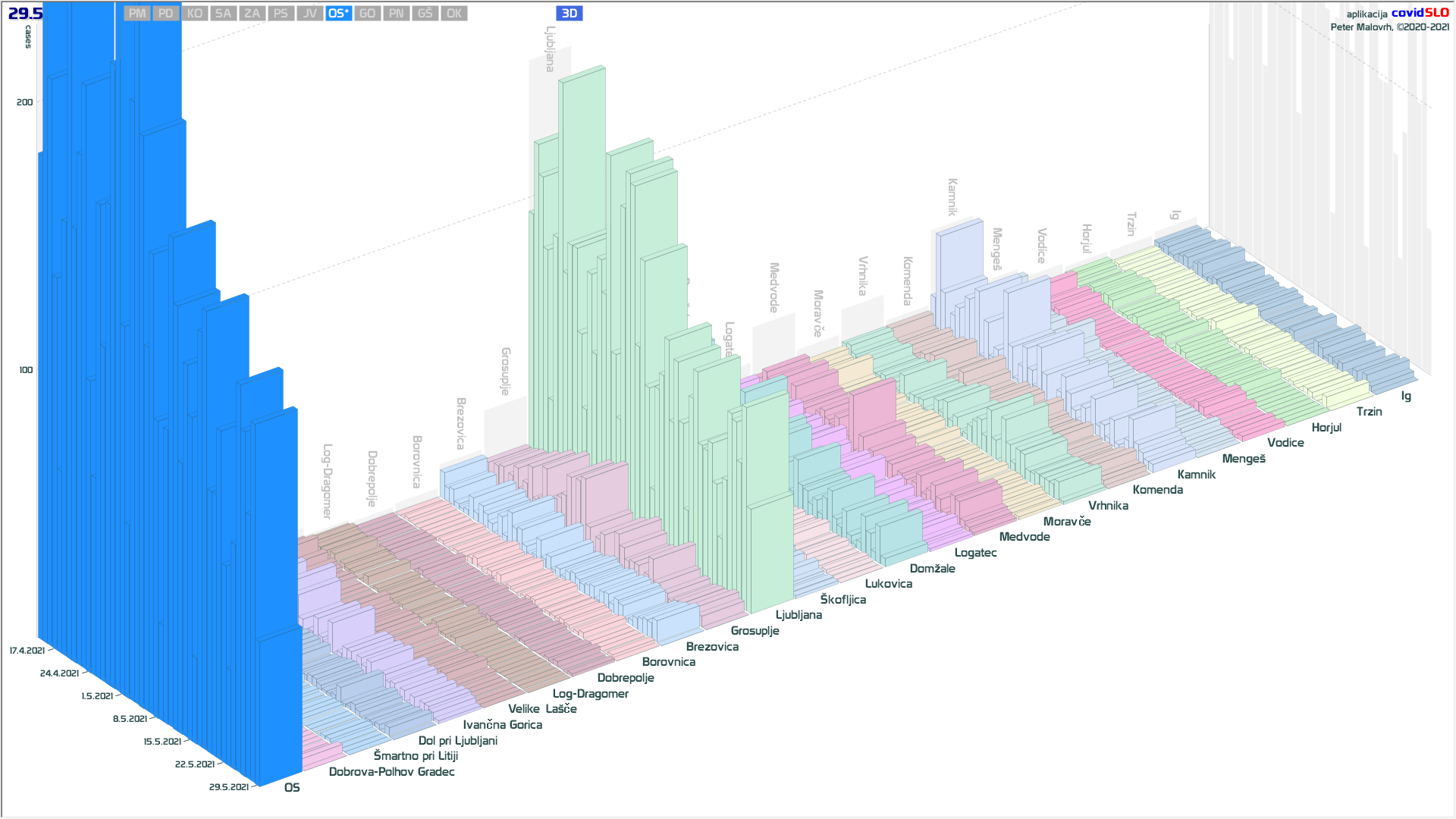Switch to SA region
The image size is (1456, 819).
(223, 14)
